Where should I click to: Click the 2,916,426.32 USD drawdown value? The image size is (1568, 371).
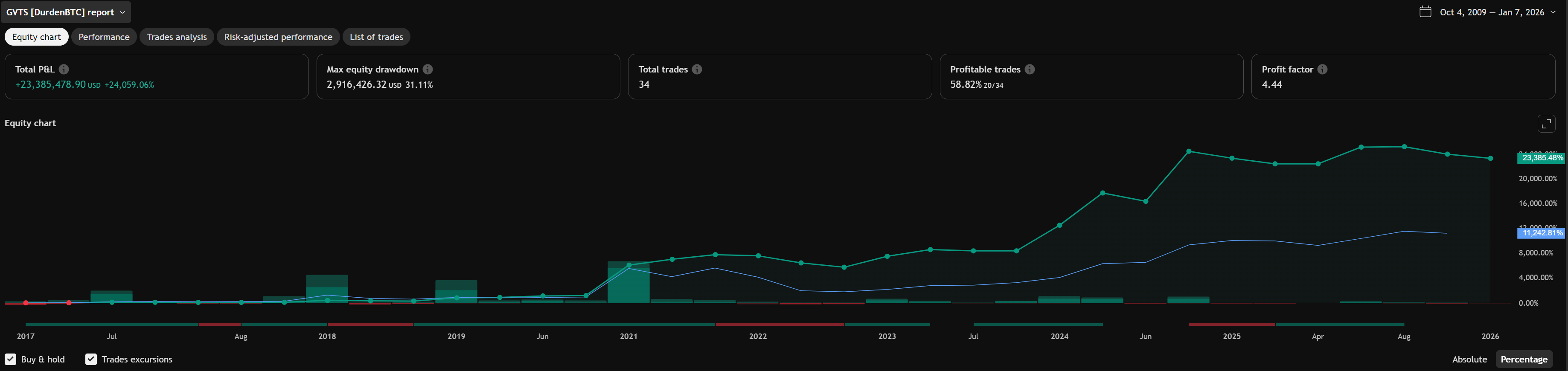pyautogui.click(x=364, y=85)
